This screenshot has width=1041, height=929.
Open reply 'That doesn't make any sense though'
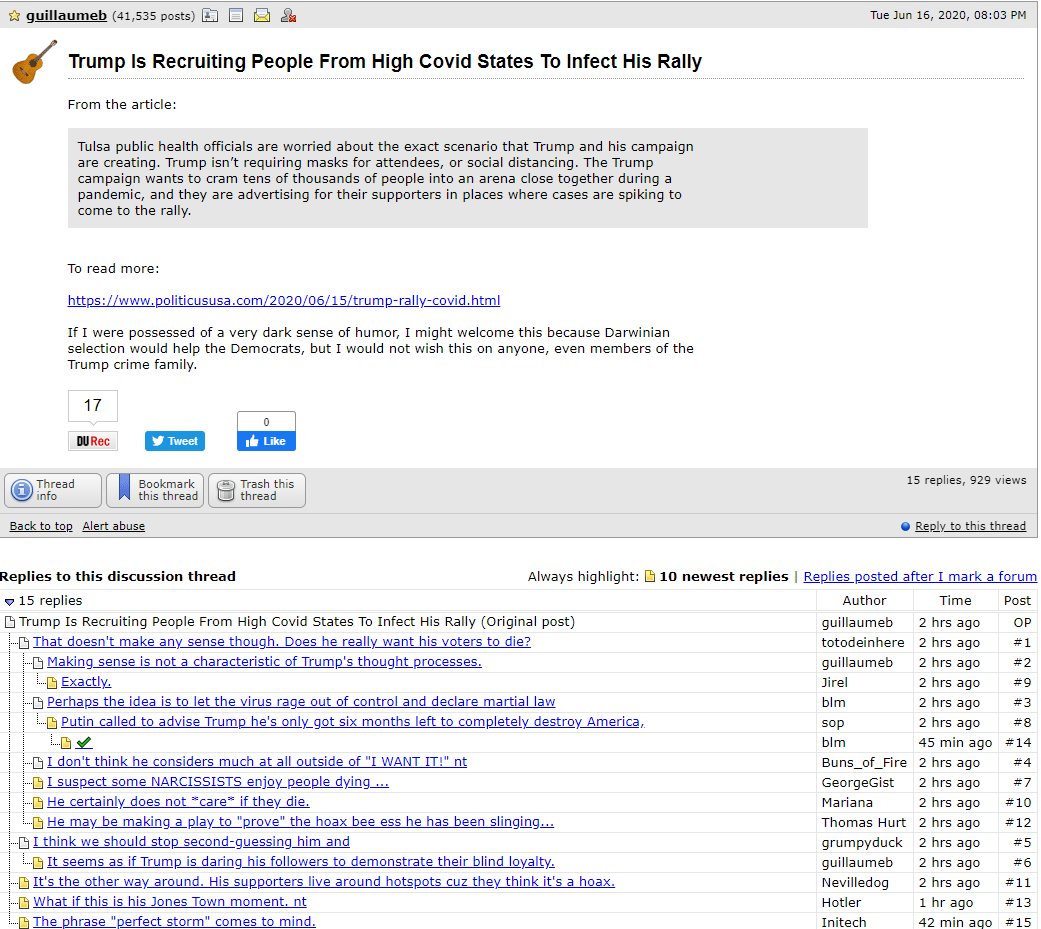[281, 641]
